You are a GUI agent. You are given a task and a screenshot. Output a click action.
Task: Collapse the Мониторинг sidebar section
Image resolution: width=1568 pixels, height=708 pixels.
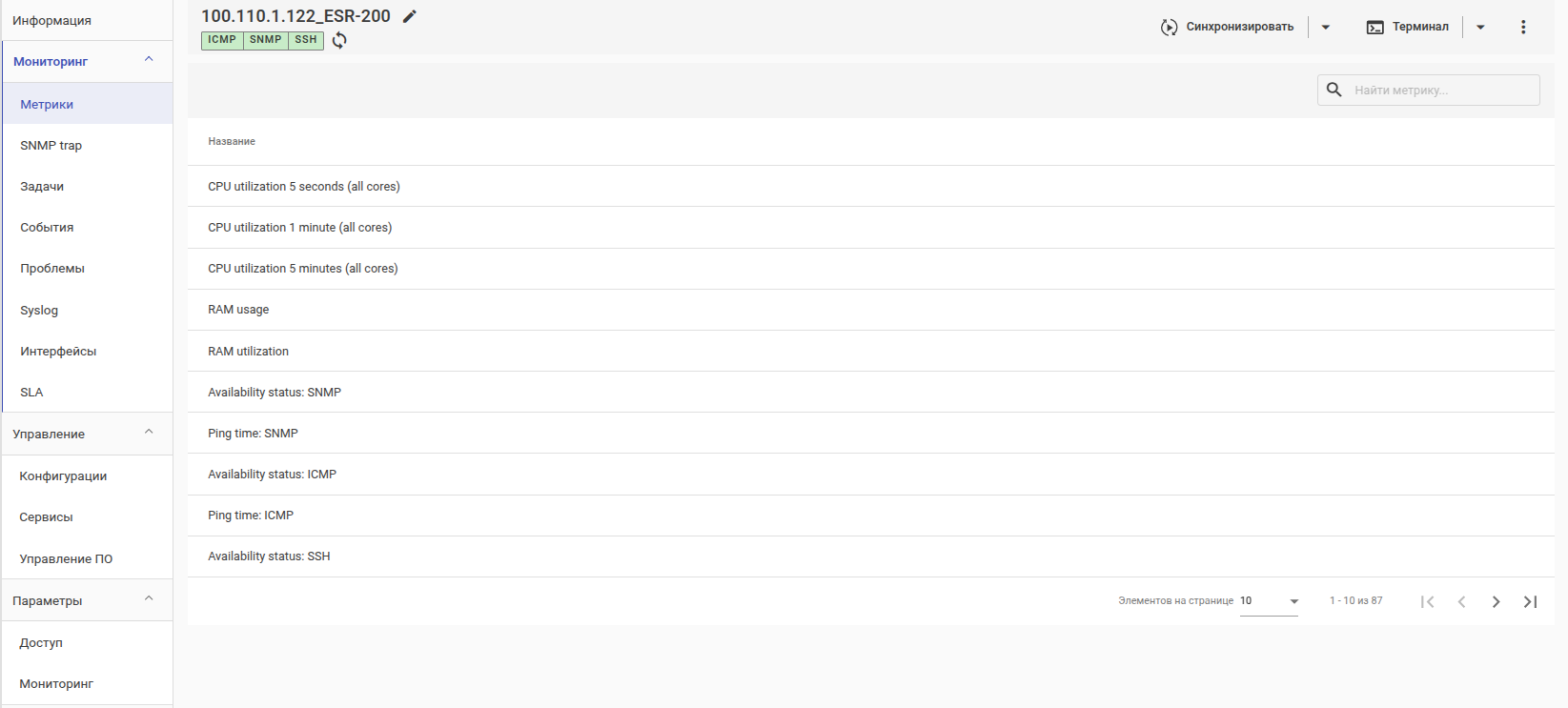(149, 60)
